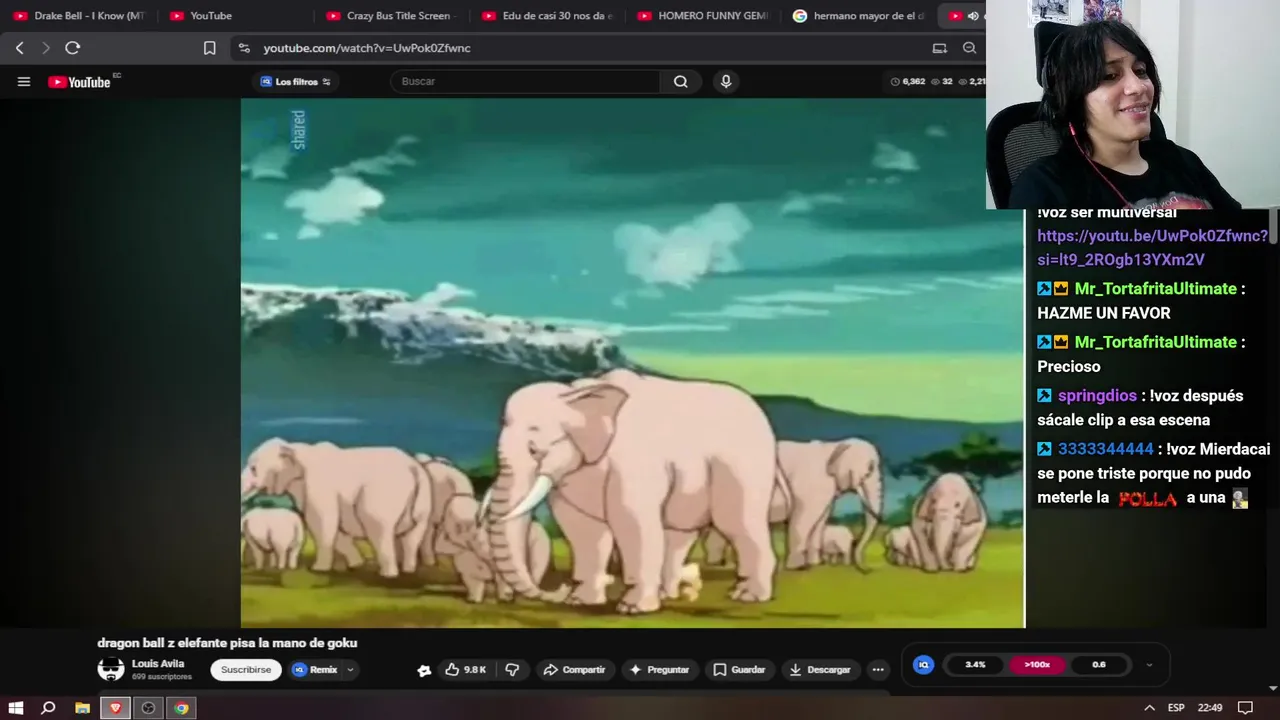The height and width of the screenshot is (720, 1280).
Task: Open Windows Start menu
Action: point(16,708)
